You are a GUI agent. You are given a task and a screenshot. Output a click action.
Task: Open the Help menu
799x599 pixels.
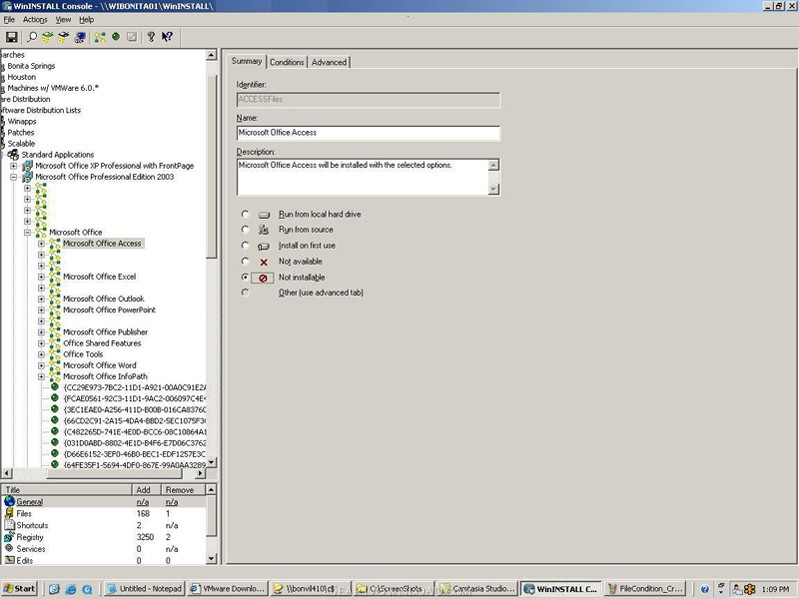tap(87, 19)
